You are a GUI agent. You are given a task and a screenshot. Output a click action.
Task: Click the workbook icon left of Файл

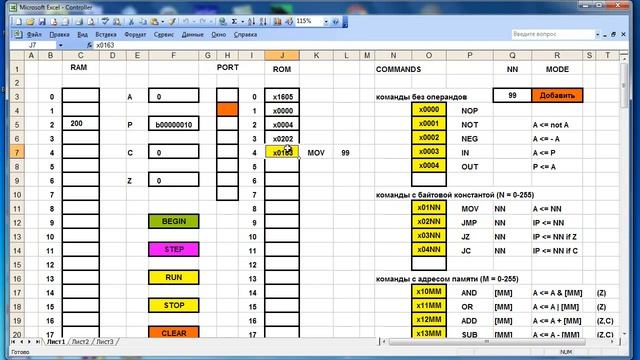(18, 34)
